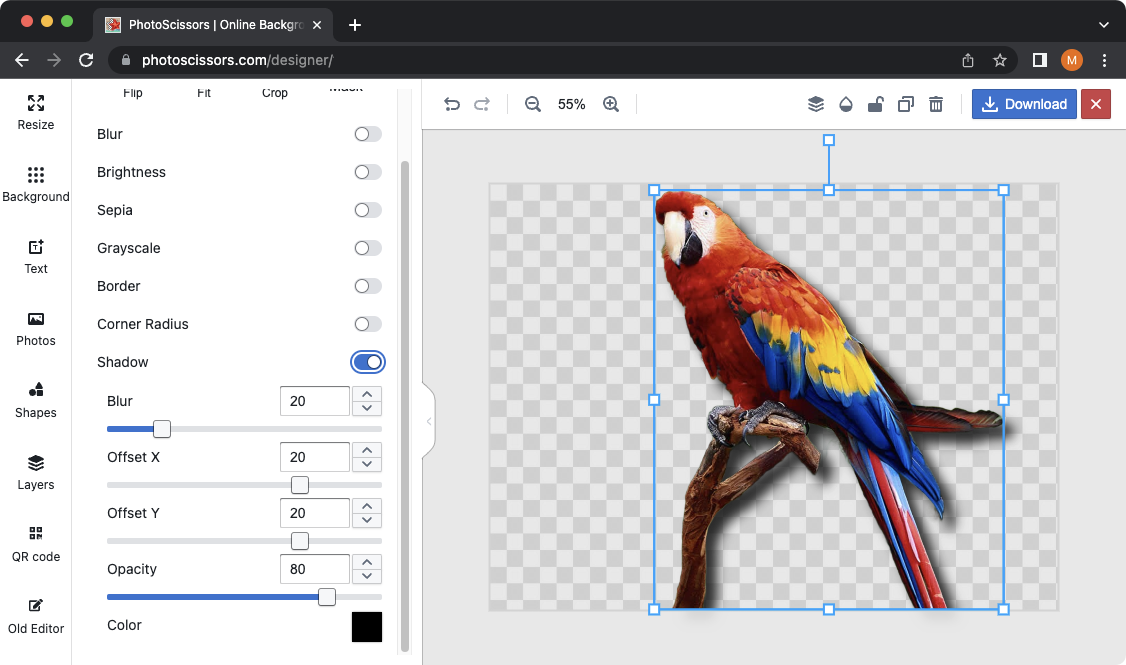Screen dimensions: 1126x665
Task: Open the Background sidebar tab
Action: 36,185
